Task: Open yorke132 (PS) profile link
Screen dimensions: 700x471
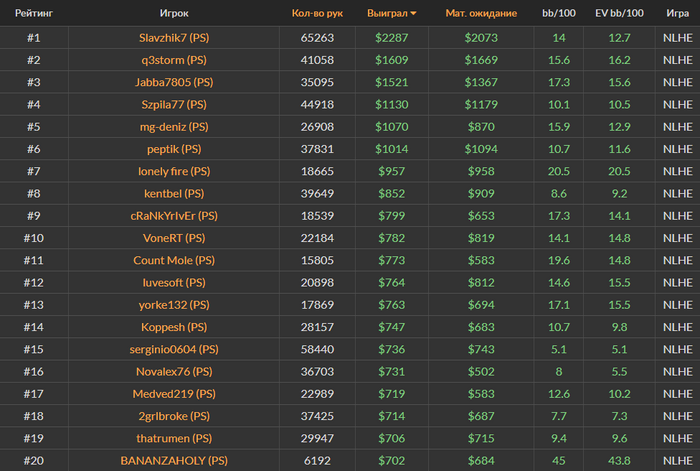Action: [174, 305]
